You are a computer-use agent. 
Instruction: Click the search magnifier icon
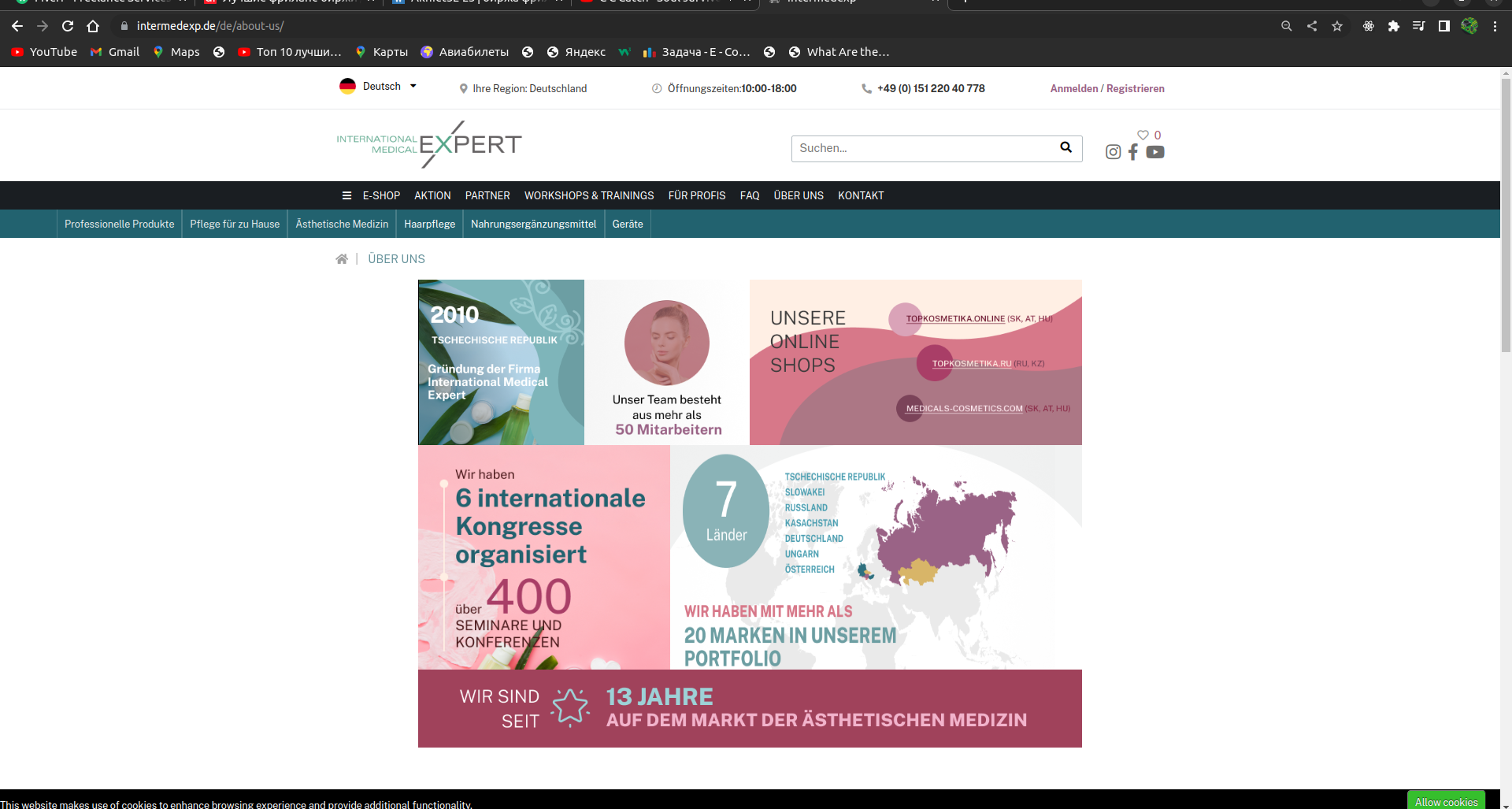pos(1065,147)
